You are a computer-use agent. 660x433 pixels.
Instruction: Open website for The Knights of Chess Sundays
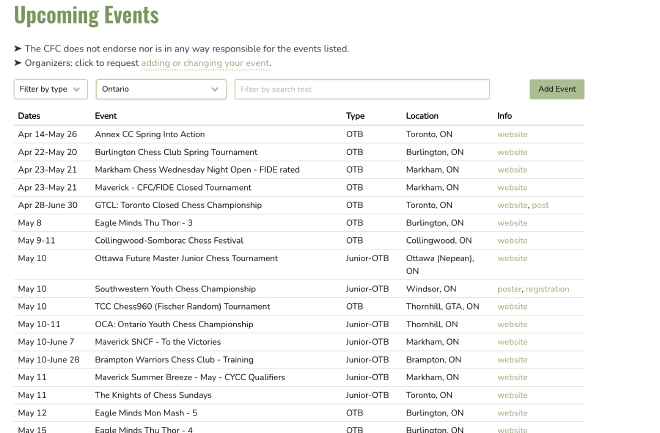512,395
